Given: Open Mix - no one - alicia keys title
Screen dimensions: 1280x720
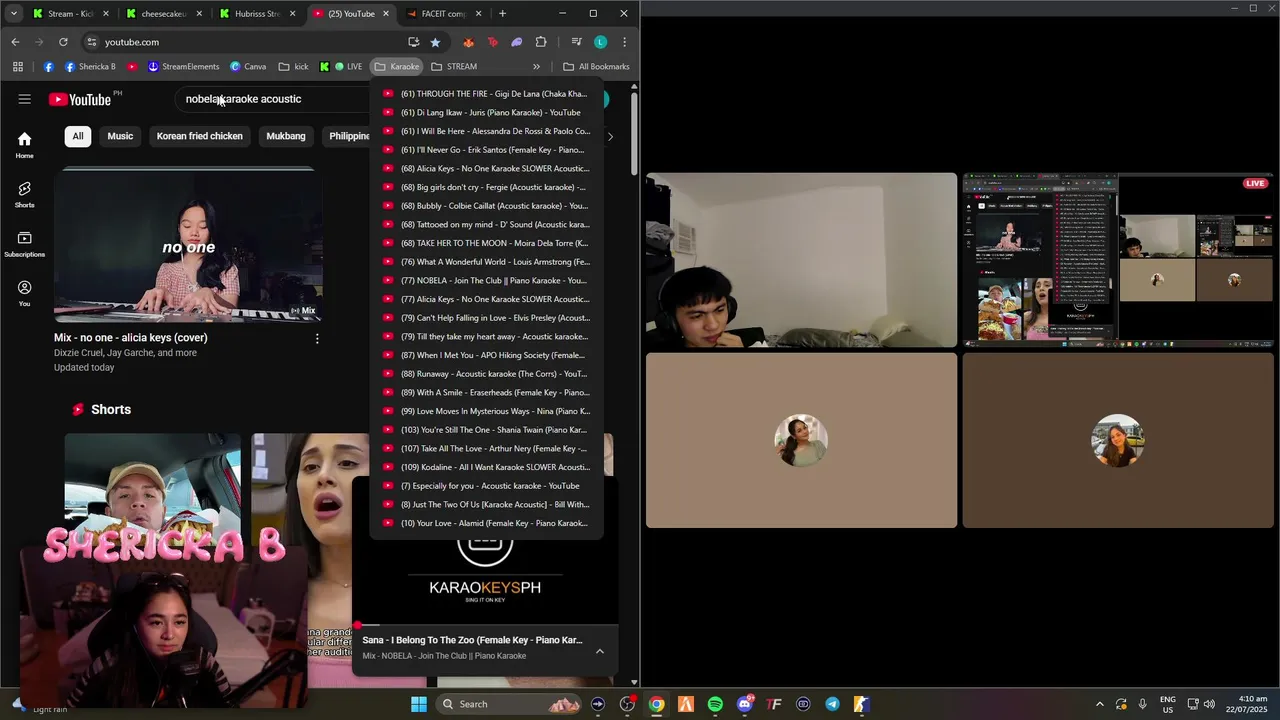Looking at the screenshot, I should [131, 338].
